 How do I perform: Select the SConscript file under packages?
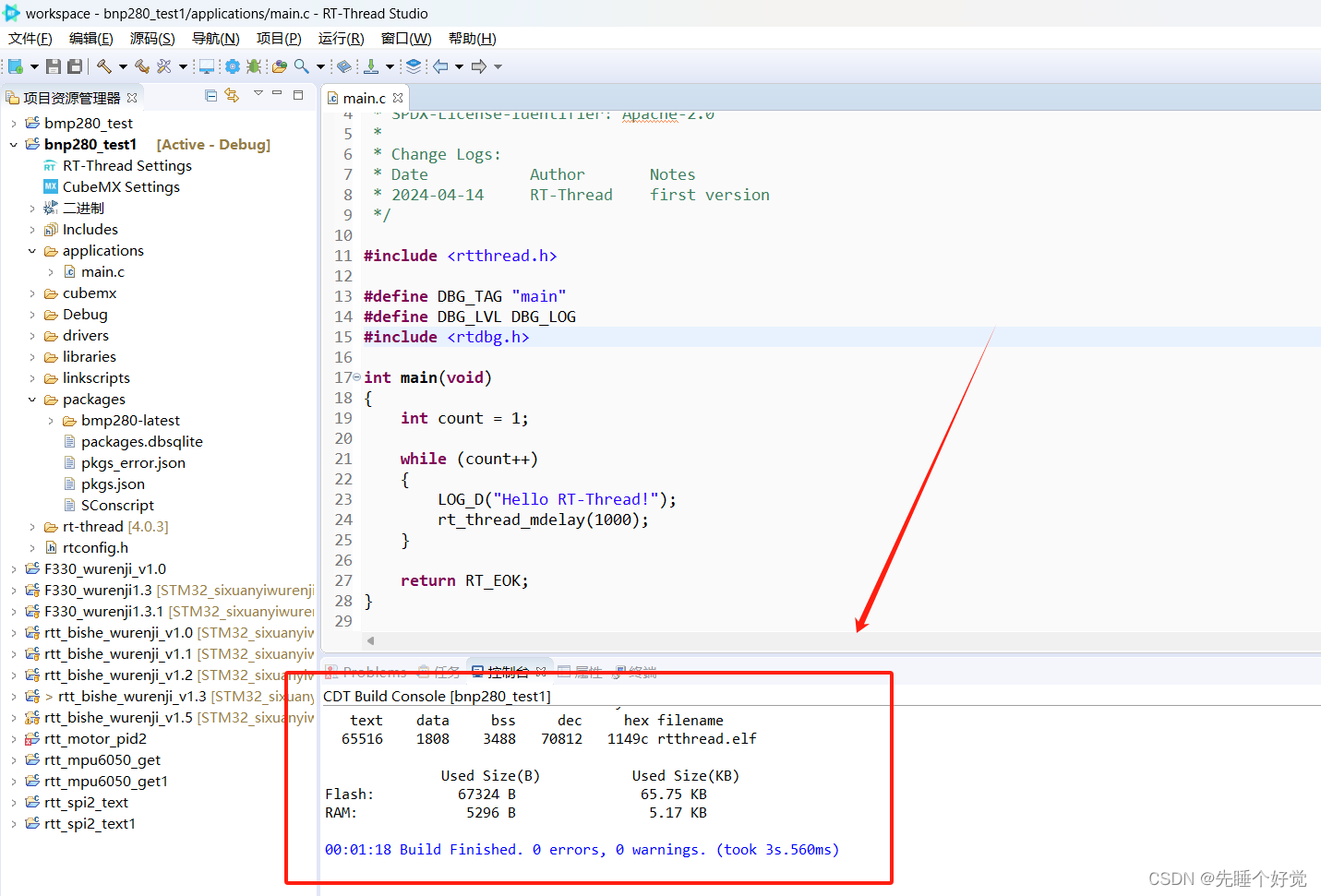117,506
